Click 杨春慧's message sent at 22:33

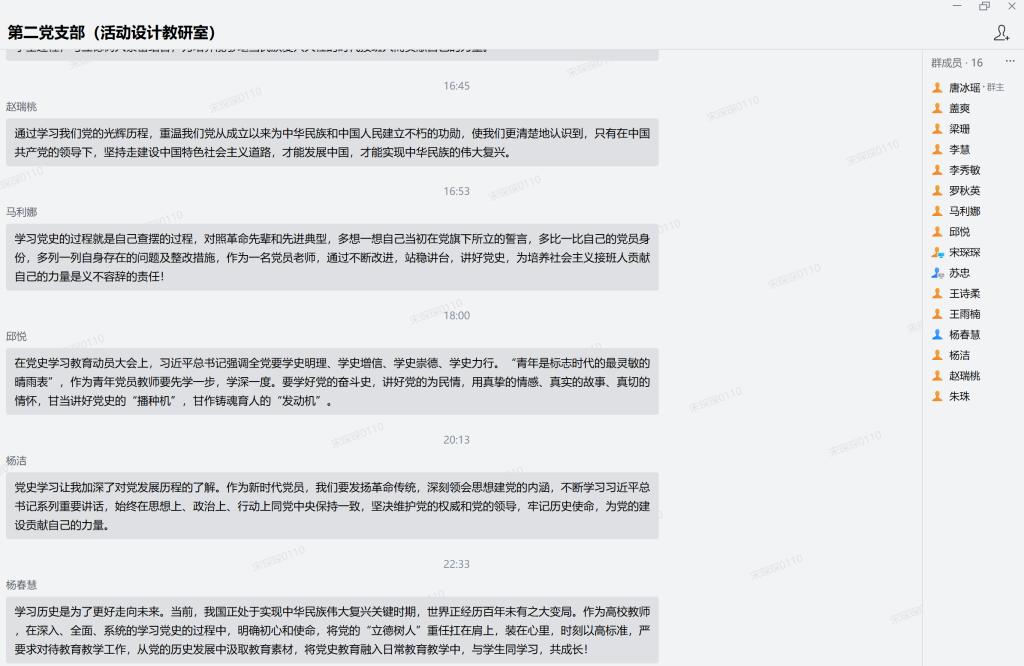pos(332,630)
